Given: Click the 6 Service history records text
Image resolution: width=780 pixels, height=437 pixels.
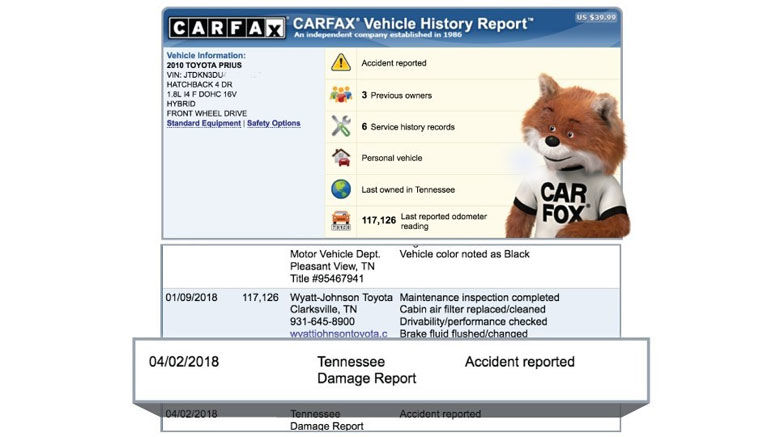Looking at the screenshot, I should point(407,127).
